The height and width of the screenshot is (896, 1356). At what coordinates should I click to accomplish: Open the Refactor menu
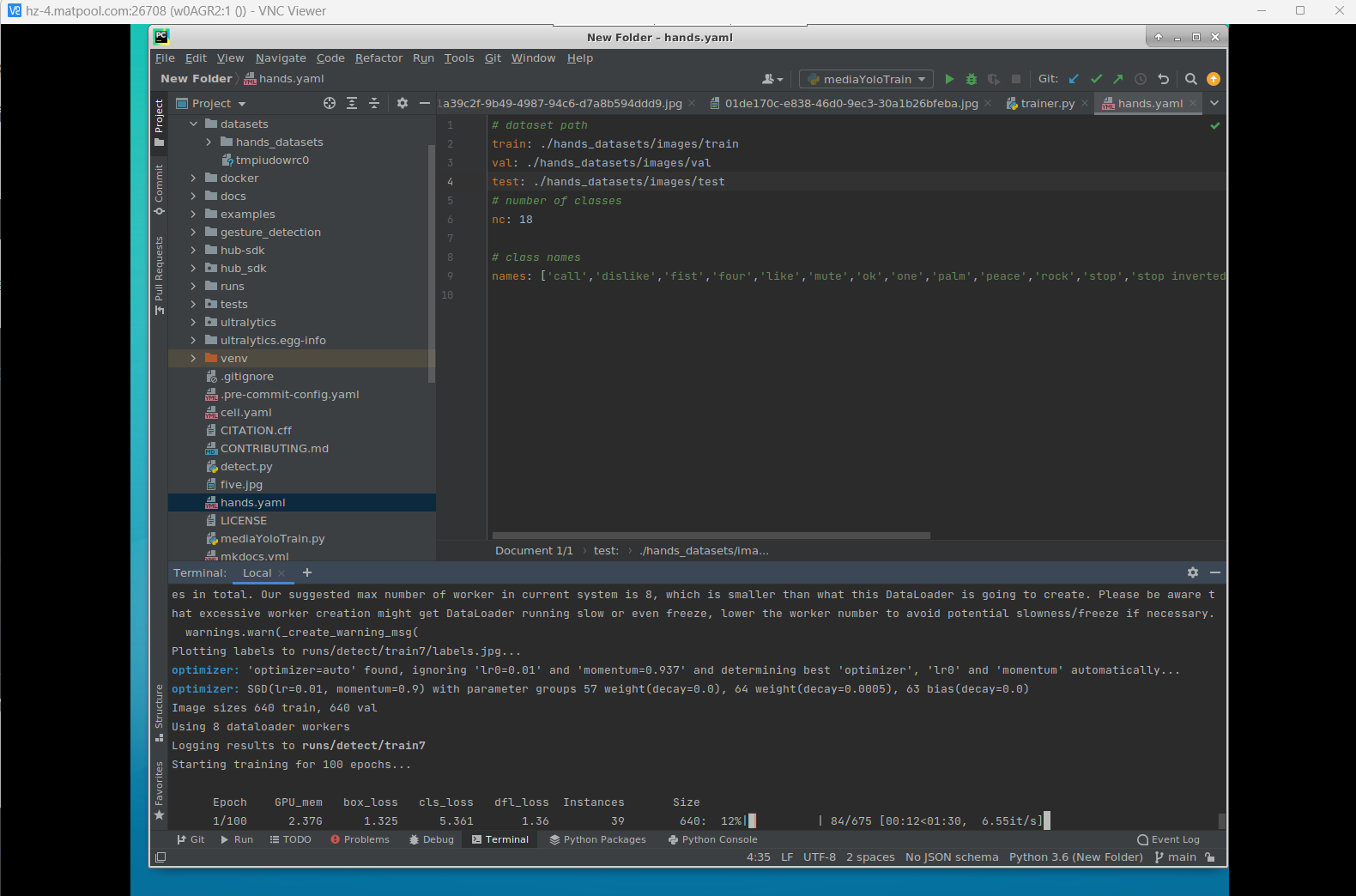point(378,58)
